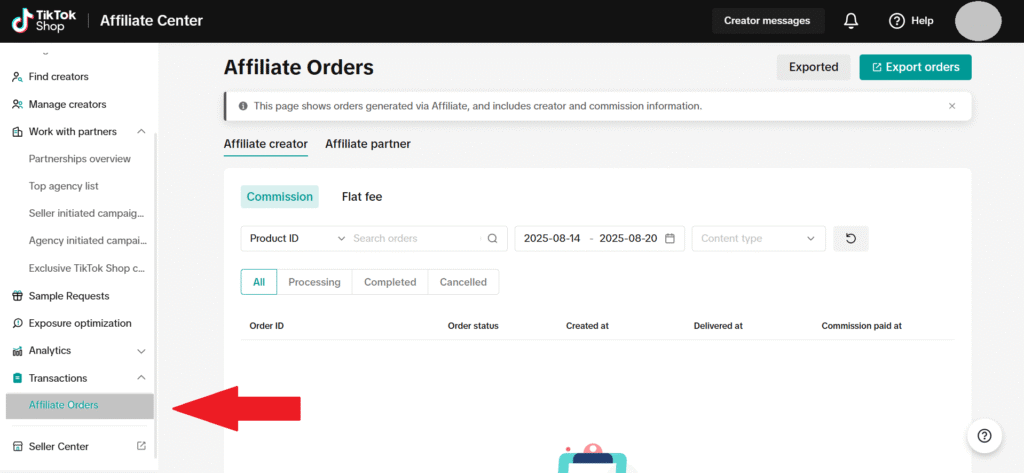Click the search magnifier icon in orders field

pos(492,238)
